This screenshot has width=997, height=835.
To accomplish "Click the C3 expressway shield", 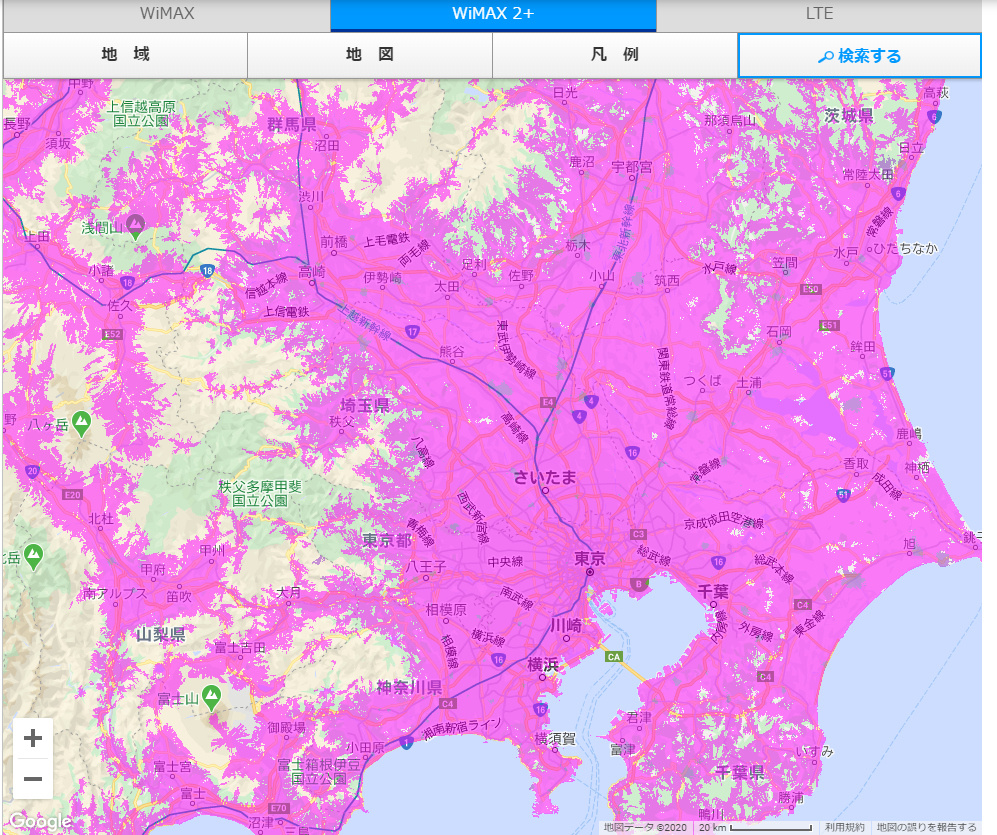I will [638, 534].
